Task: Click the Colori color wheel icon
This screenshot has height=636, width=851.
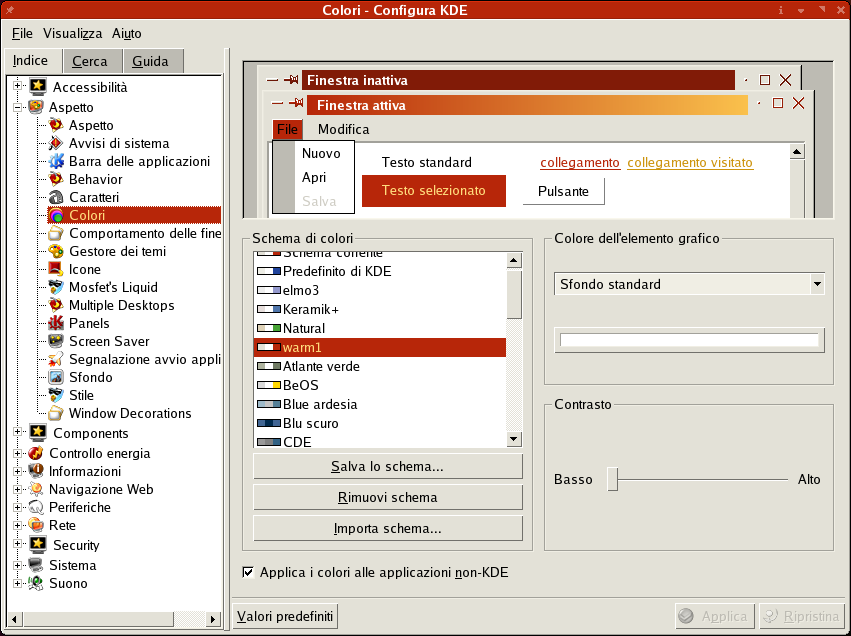Action: pos(56,215)
